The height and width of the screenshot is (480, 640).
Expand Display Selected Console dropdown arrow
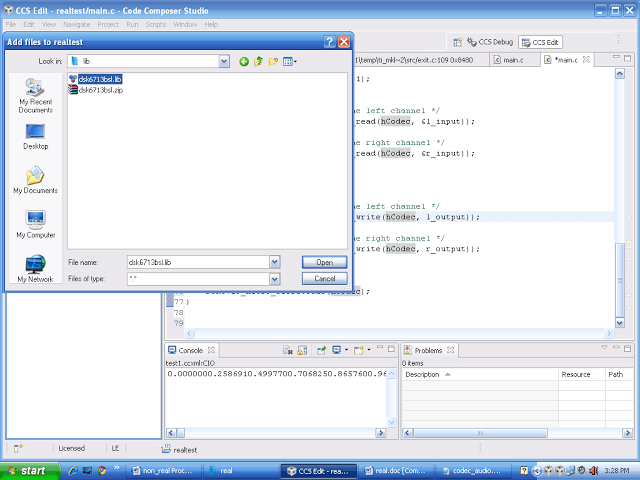(x=346, y=350)
